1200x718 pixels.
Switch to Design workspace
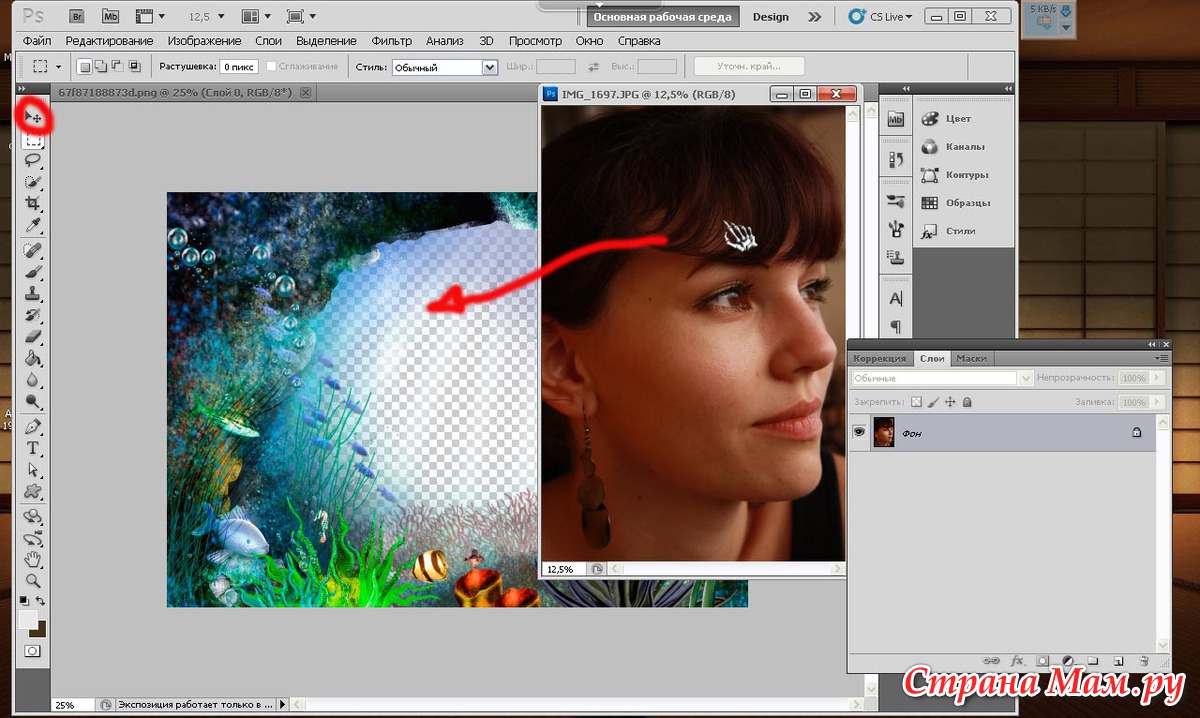click(770, 17)
